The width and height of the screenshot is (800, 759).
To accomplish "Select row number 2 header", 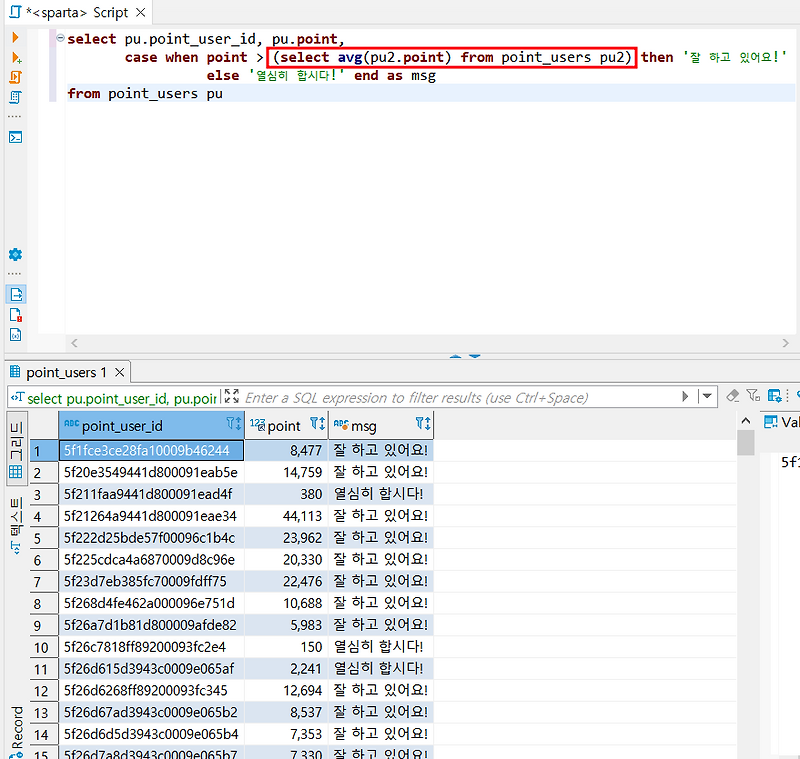I will 44,473.
